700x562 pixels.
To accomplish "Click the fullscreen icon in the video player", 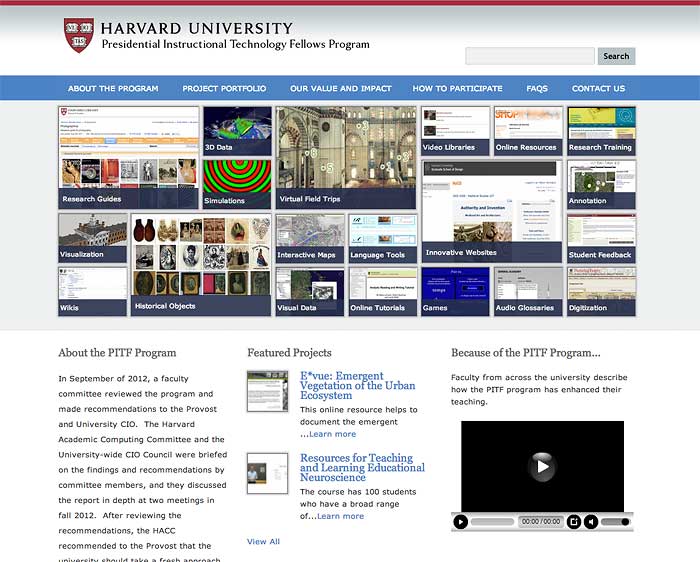I will 574,521.
